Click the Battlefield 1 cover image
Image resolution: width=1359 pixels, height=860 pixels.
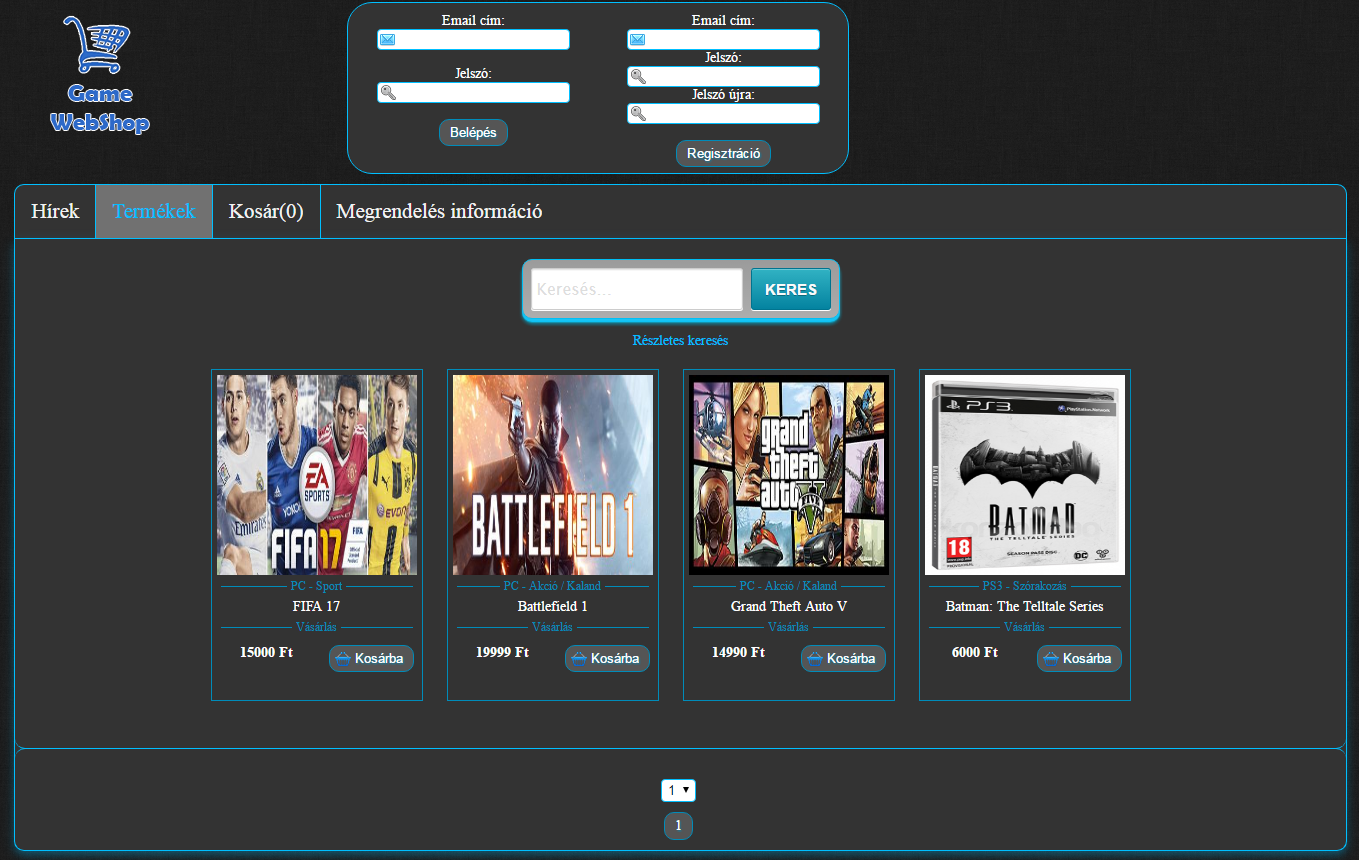(x=552, y=474)
